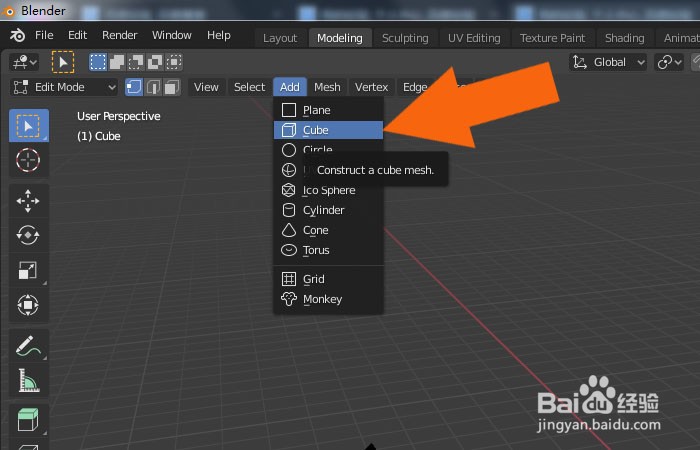This screenshot has width=700, height=450.
Task: Add a Plane mesh from menu
Action: [329, 110]
